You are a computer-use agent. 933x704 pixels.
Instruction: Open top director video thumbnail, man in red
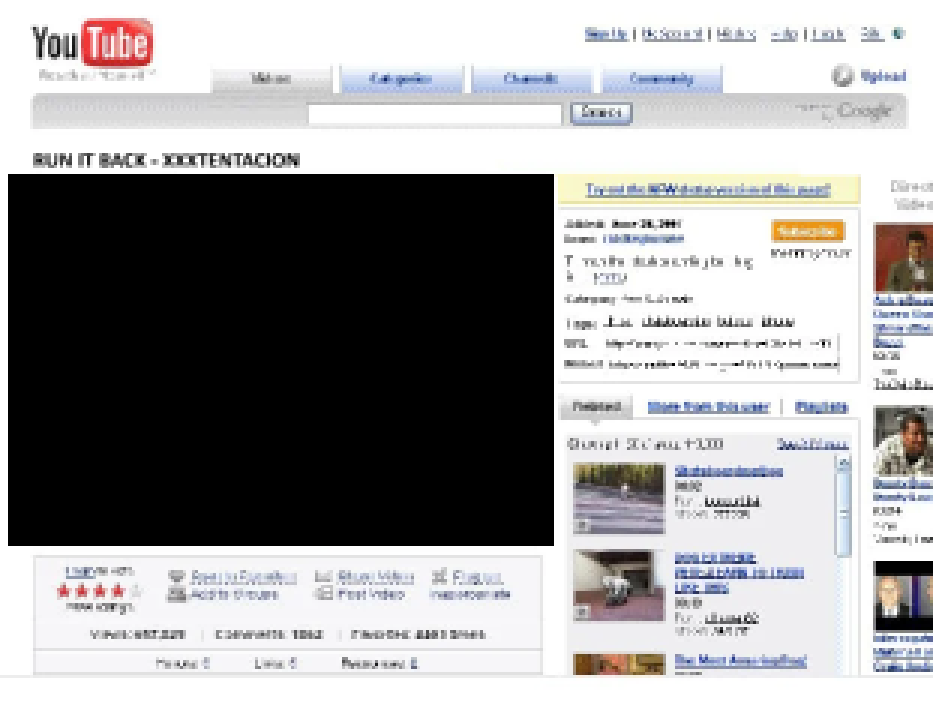pos(903,258)
